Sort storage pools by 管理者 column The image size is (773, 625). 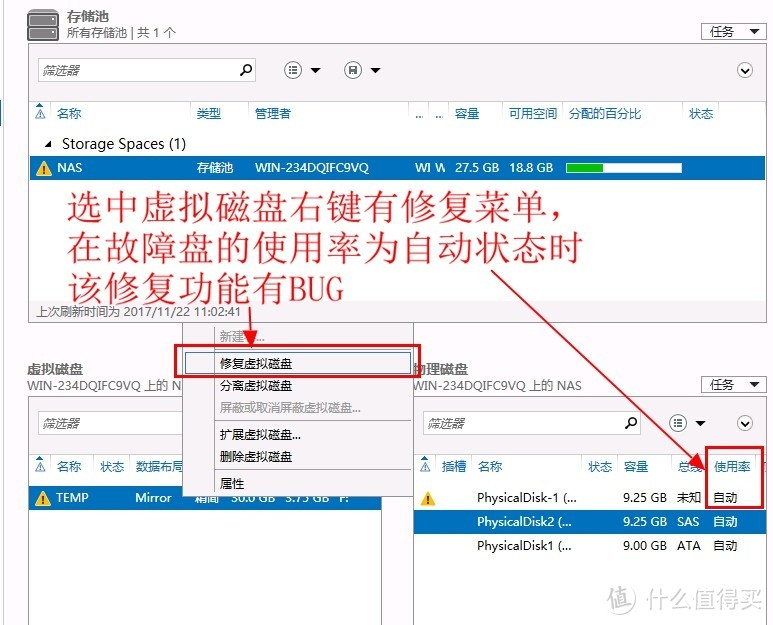[273, 113]
